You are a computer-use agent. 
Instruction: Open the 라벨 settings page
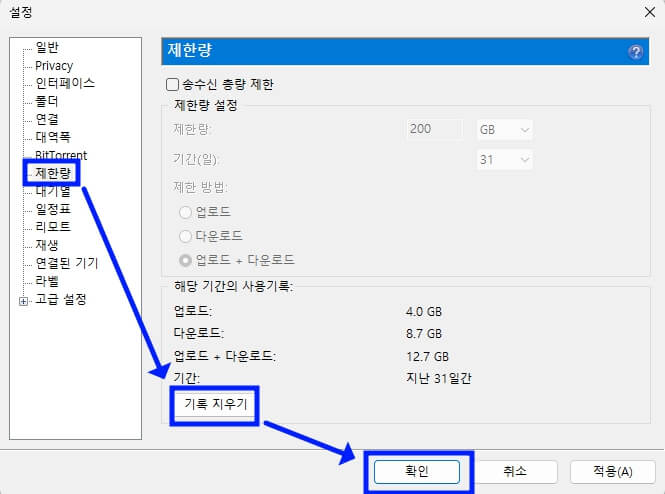(47, 281)
